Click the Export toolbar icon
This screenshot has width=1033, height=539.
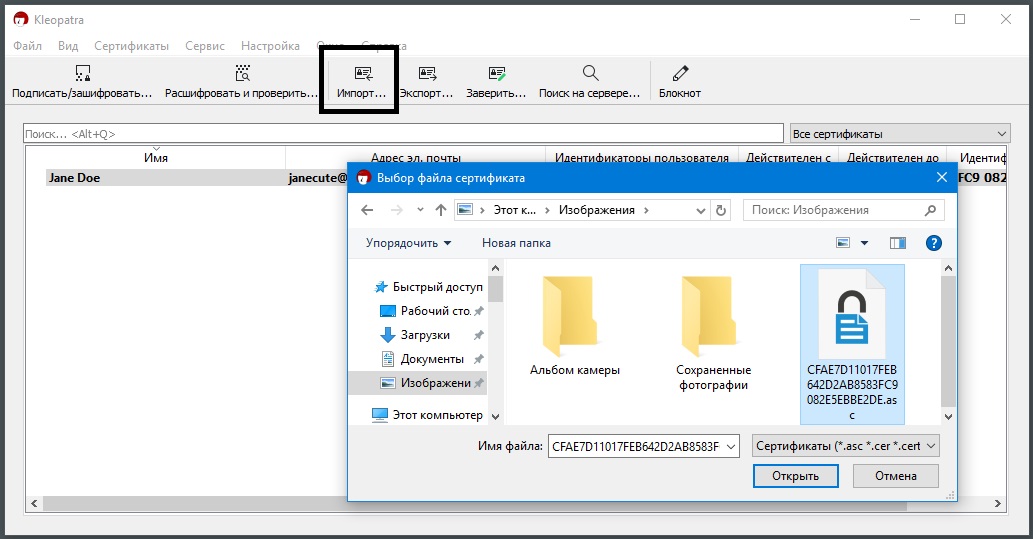coord(427,74)
